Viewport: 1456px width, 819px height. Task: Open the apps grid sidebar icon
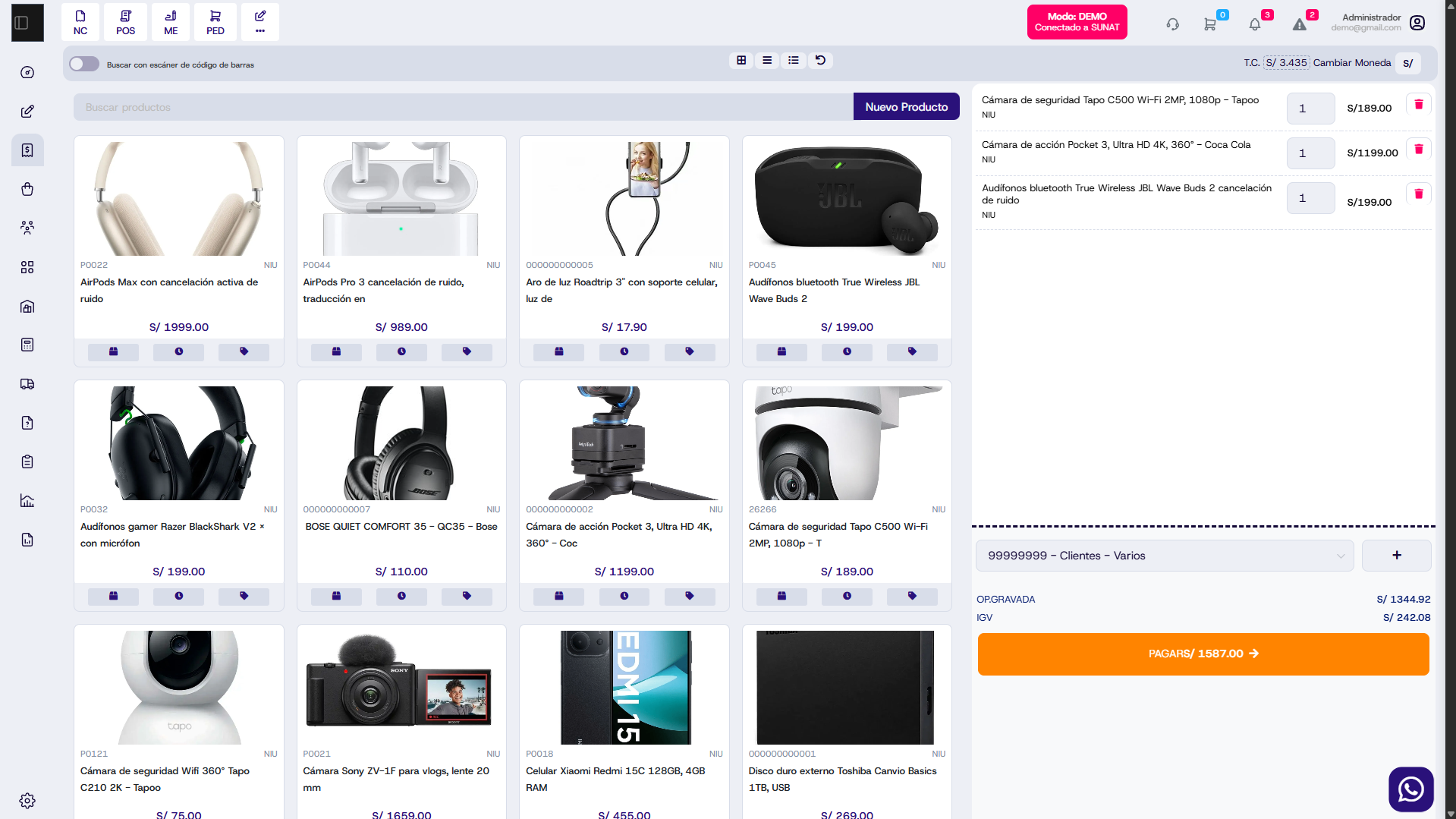click(x=27, y=267)
